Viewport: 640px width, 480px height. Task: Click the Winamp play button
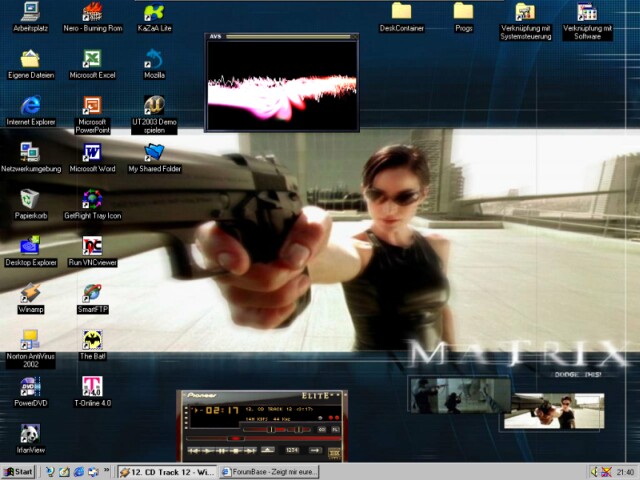tap(208, 451)
